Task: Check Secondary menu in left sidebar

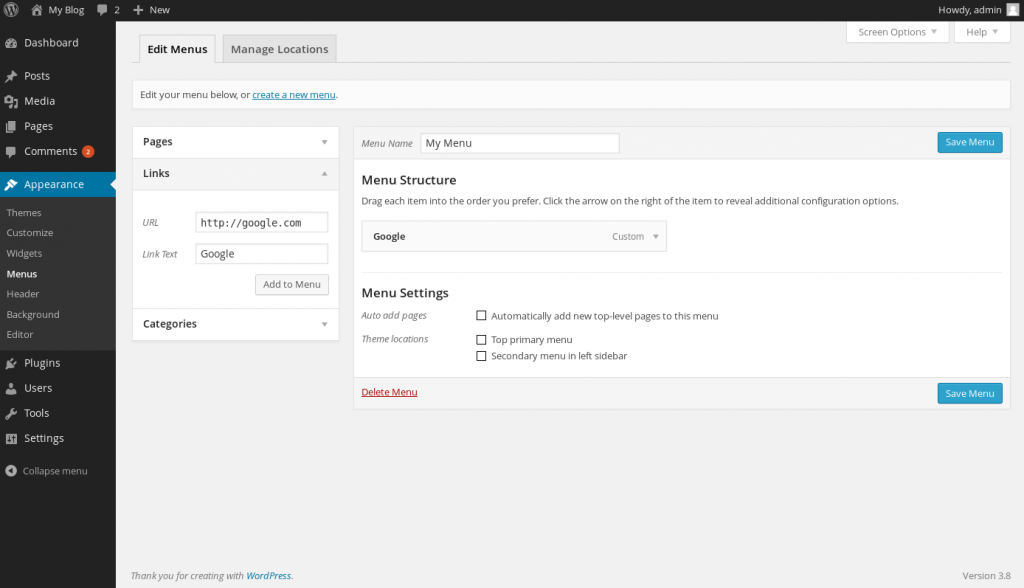Action: (x=481, y=355)
